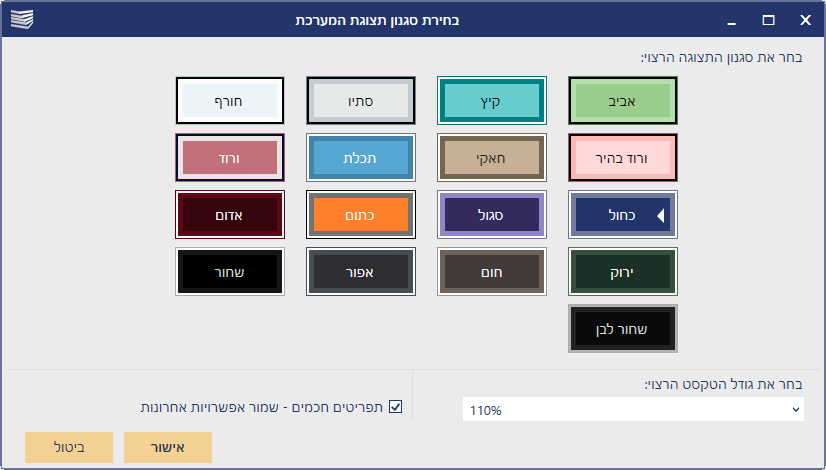Viewport: 826px width, 470px height.
Task: Select the אביב green theme swatch
Action: click(x=623, y=101)
